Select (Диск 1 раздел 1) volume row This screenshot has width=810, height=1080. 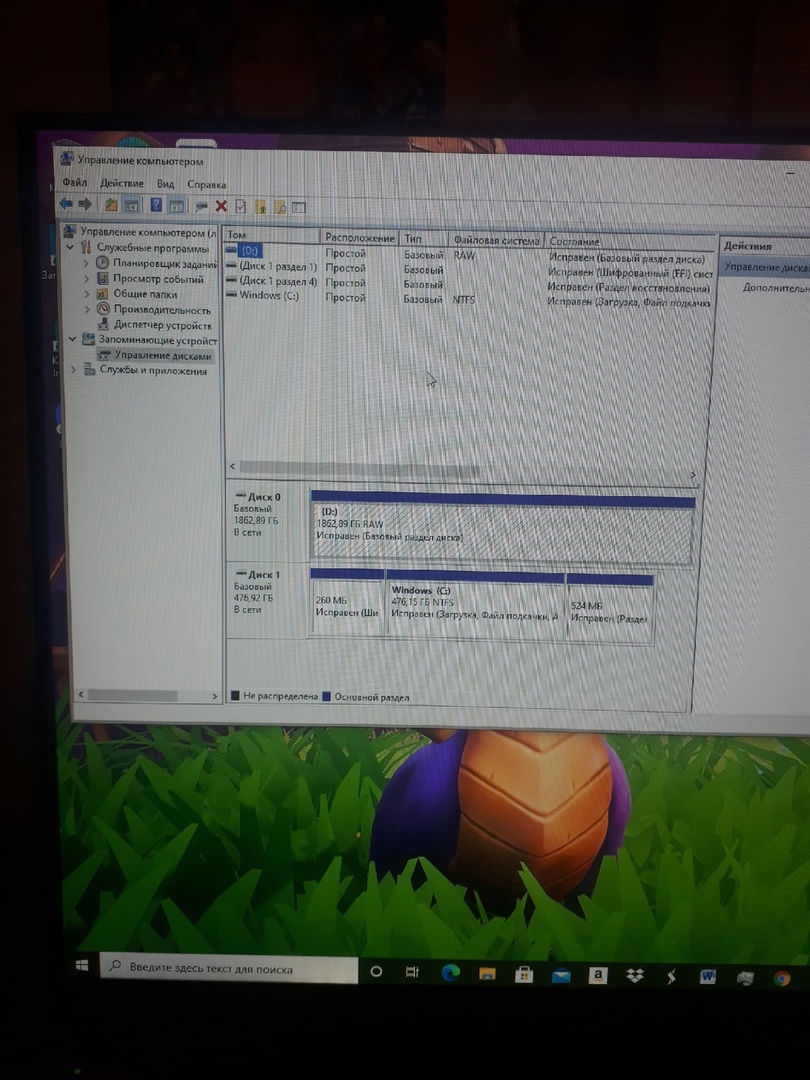(468, 269)
